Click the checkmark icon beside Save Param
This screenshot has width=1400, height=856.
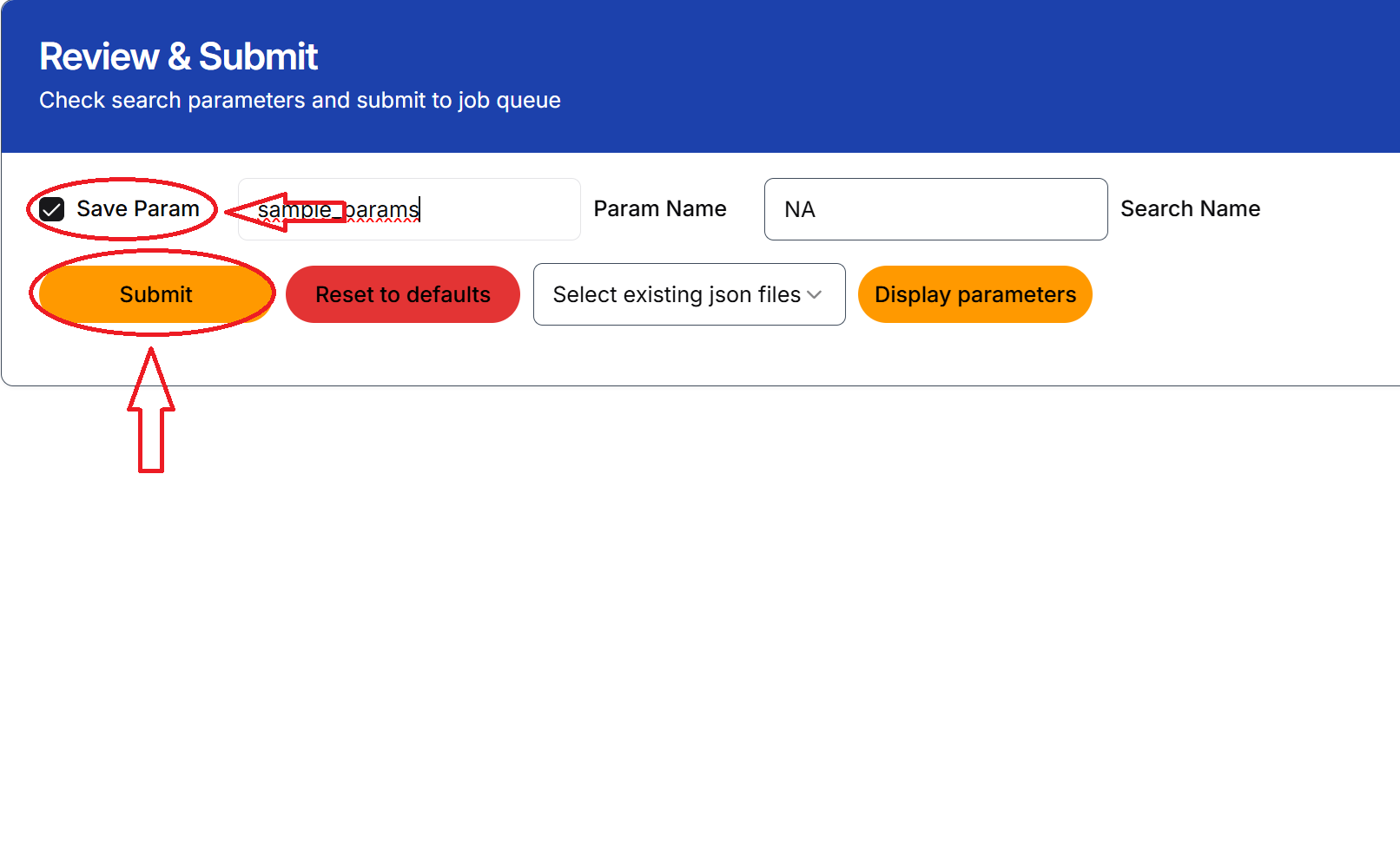[x=52, y=209]
